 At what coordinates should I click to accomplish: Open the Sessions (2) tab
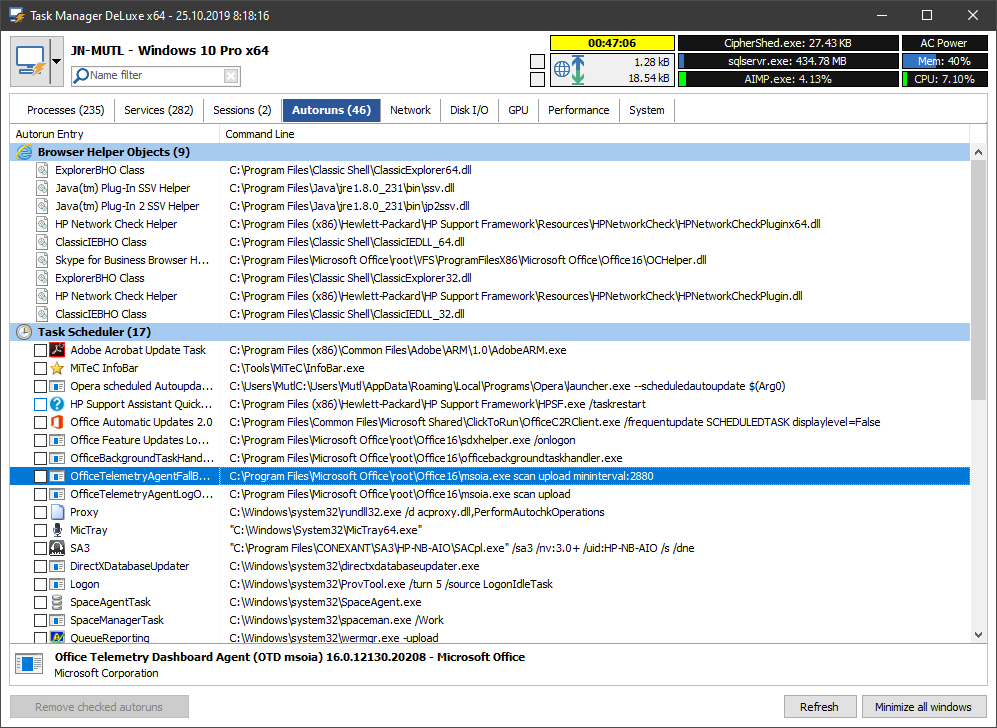(242, 110)
